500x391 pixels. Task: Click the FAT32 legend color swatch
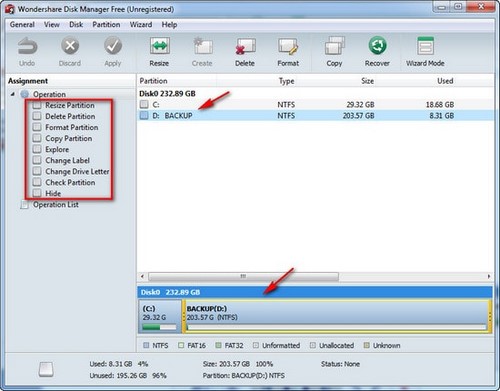218,345
